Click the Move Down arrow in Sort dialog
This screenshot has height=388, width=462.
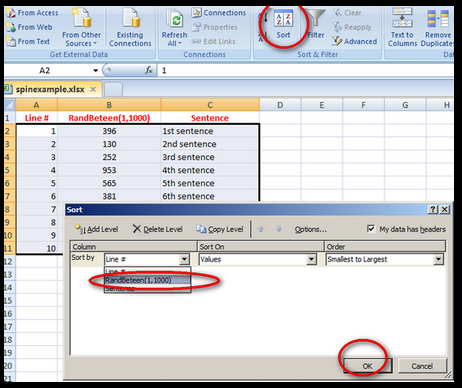click(279, 229)
